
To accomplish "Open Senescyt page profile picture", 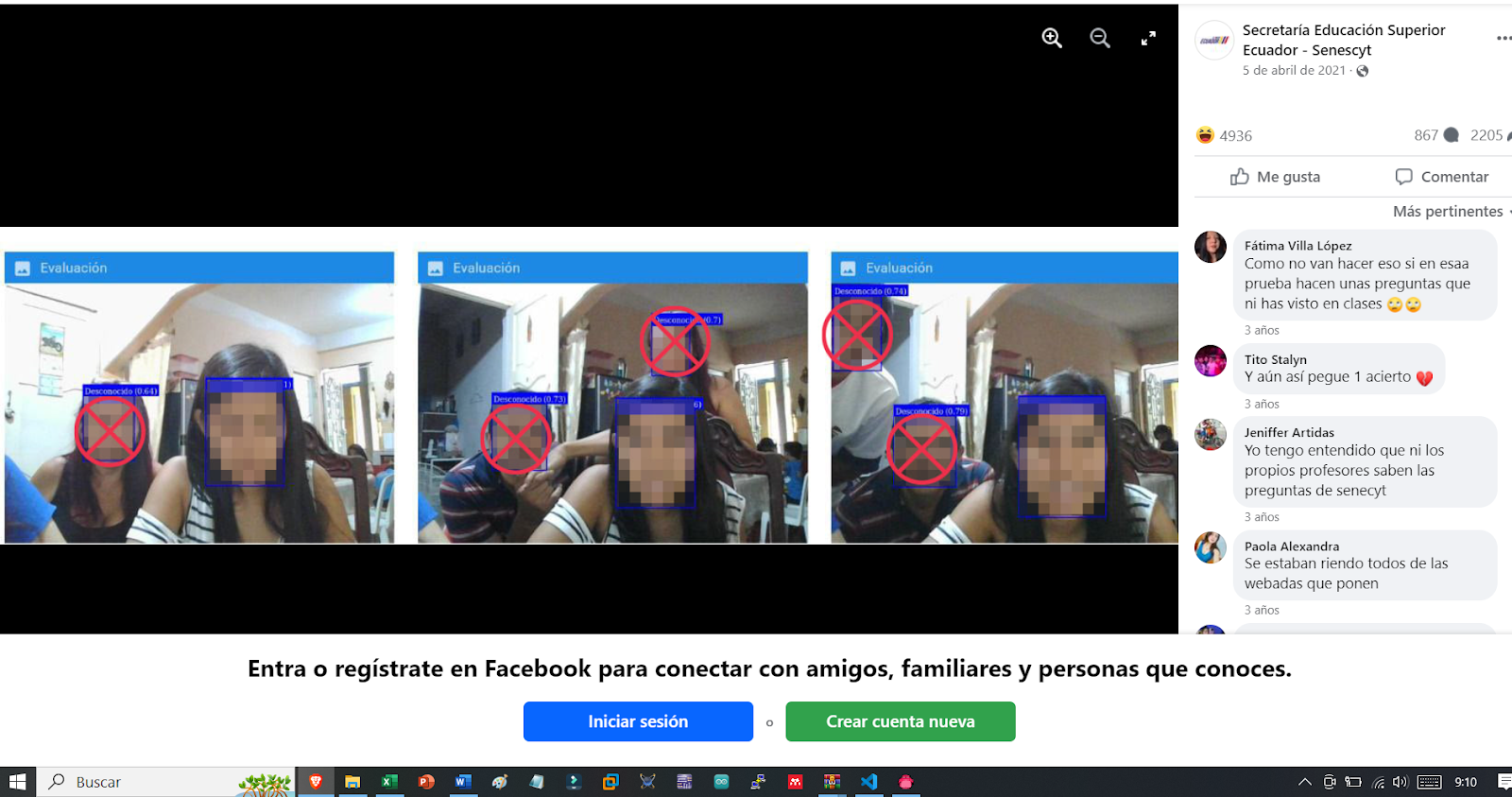I will (x=1214, y=41).
